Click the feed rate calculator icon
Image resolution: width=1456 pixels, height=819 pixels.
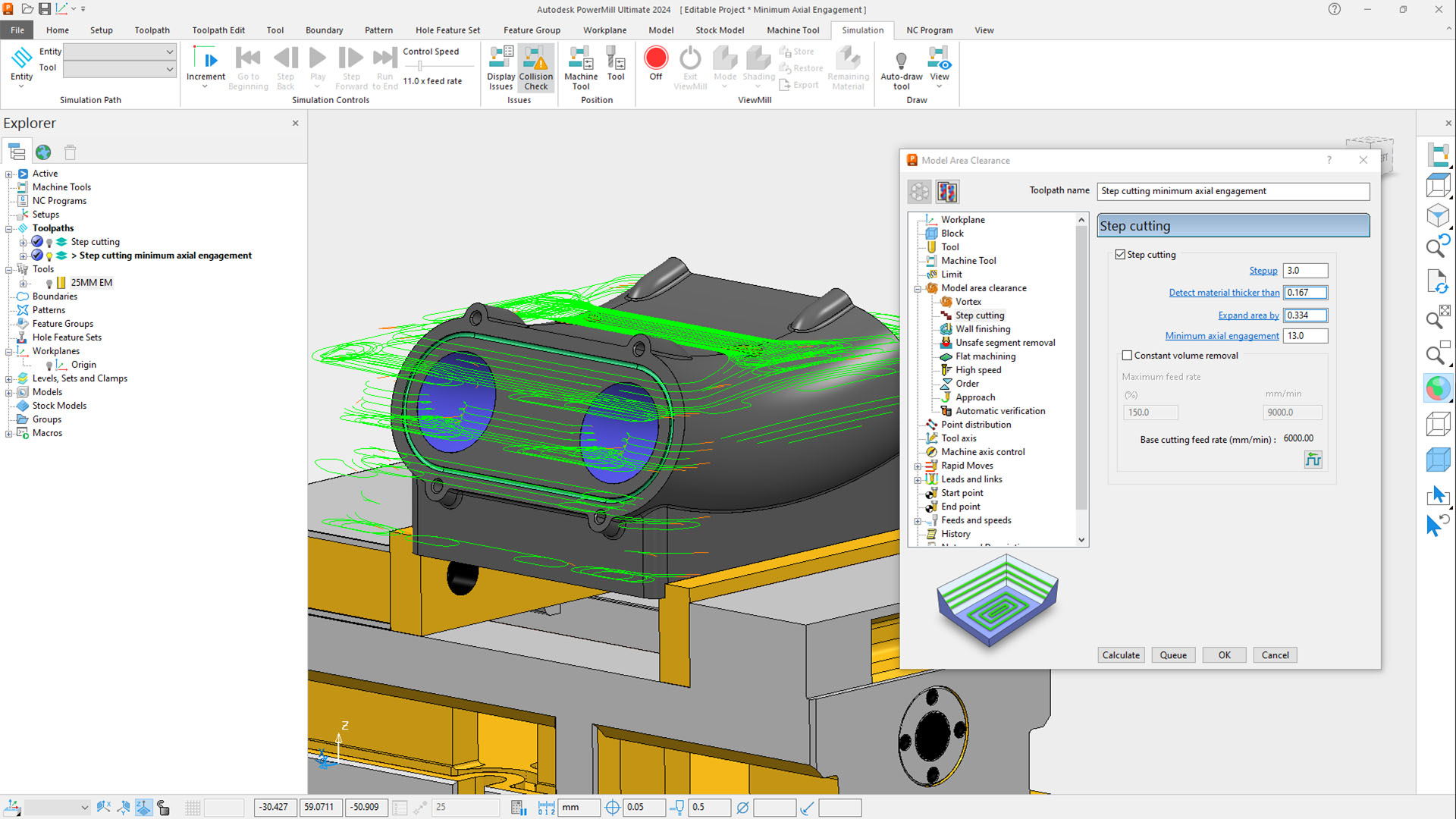[x=1313, y=460]
